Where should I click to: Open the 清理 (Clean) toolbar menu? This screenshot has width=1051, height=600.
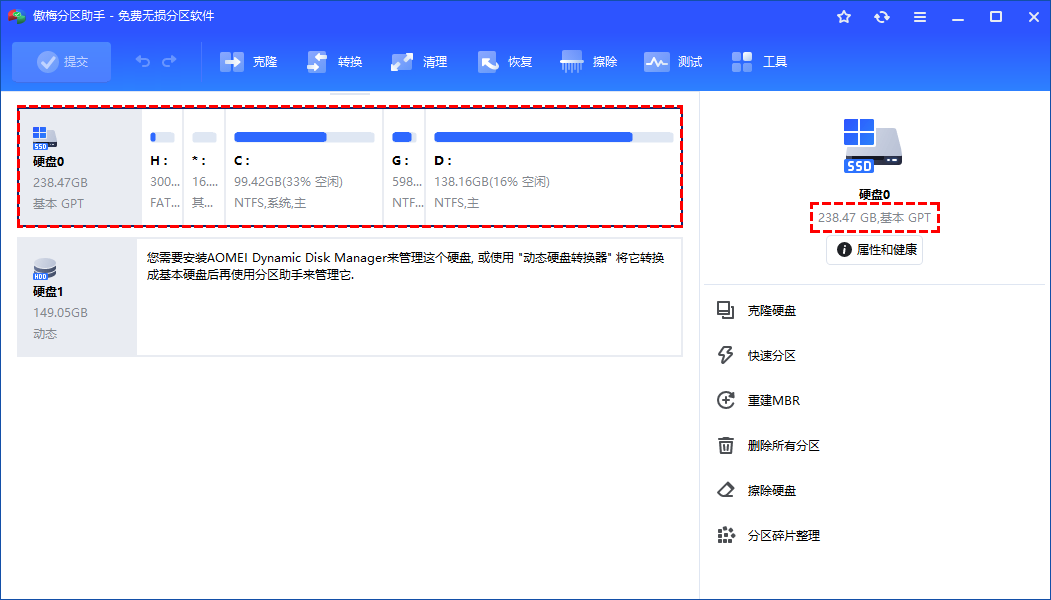coord(420,62)
